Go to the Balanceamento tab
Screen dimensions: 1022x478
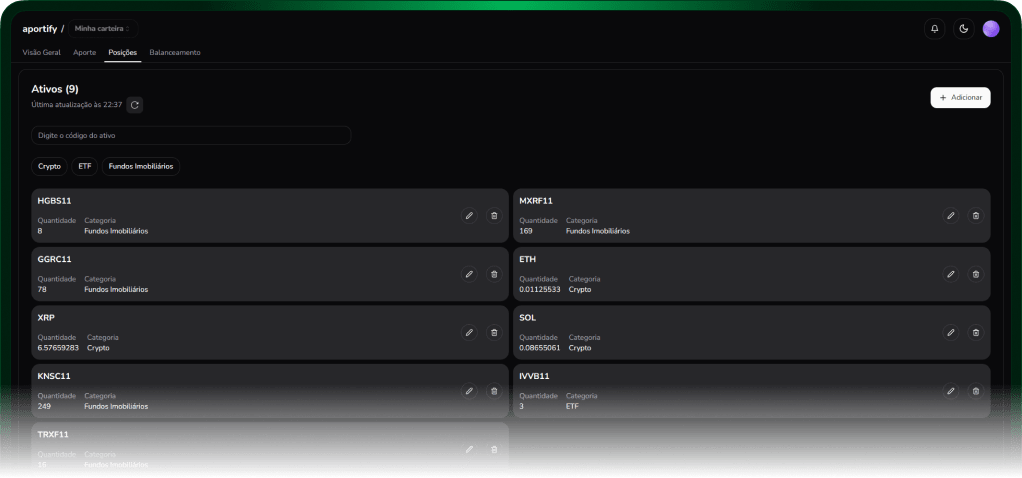point(175,52)
